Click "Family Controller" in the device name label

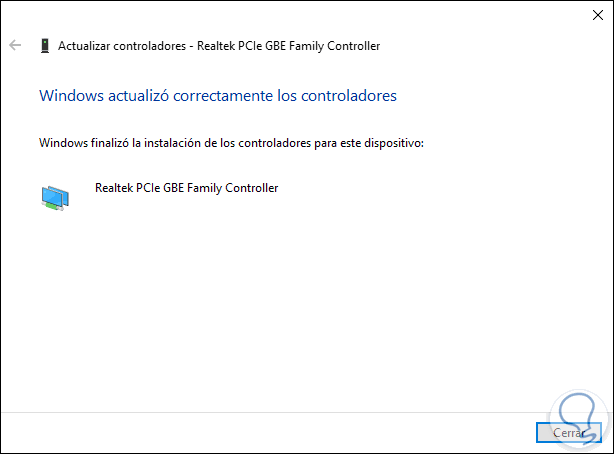[x=234, y=187]
